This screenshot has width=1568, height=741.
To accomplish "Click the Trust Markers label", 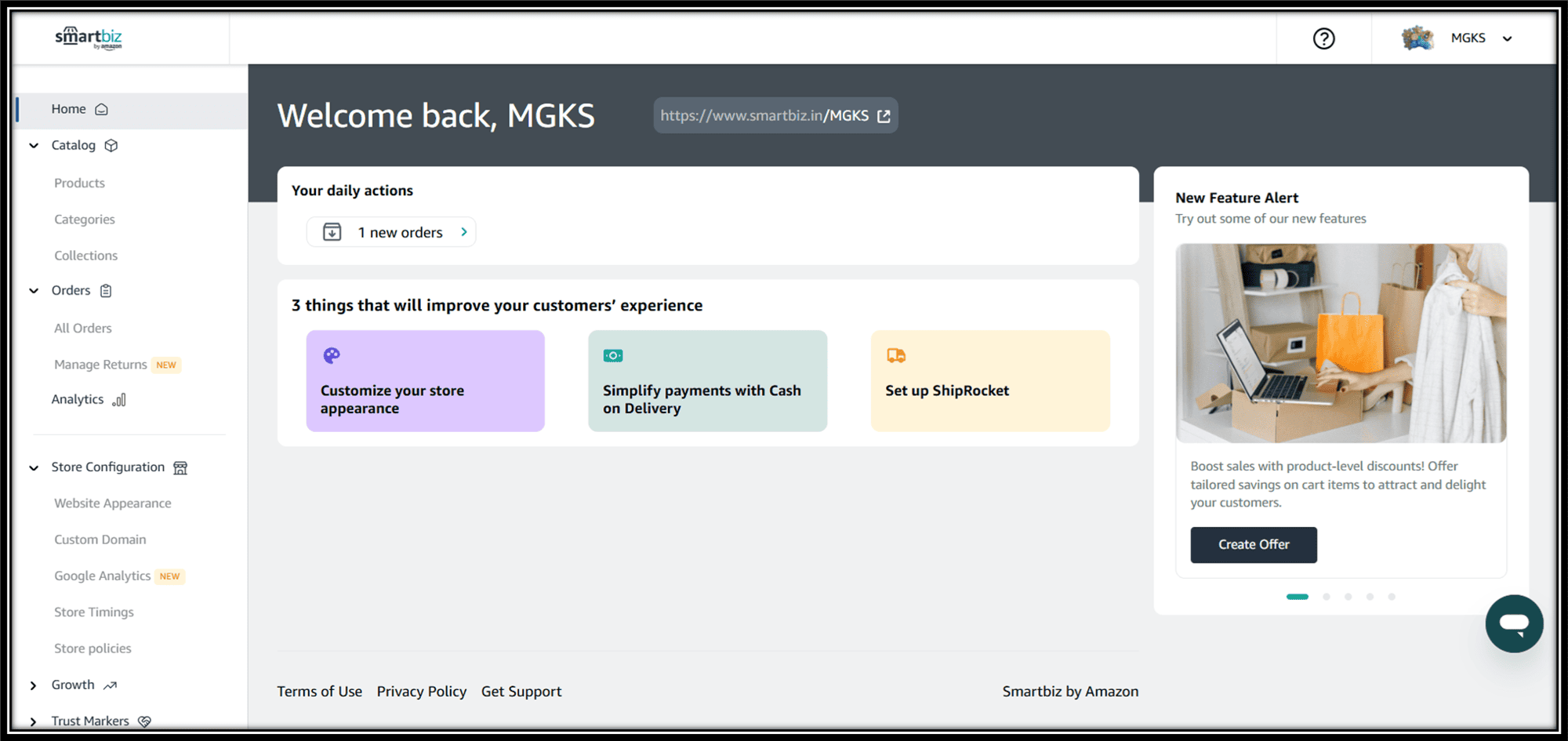I will [x=90, y=721].
